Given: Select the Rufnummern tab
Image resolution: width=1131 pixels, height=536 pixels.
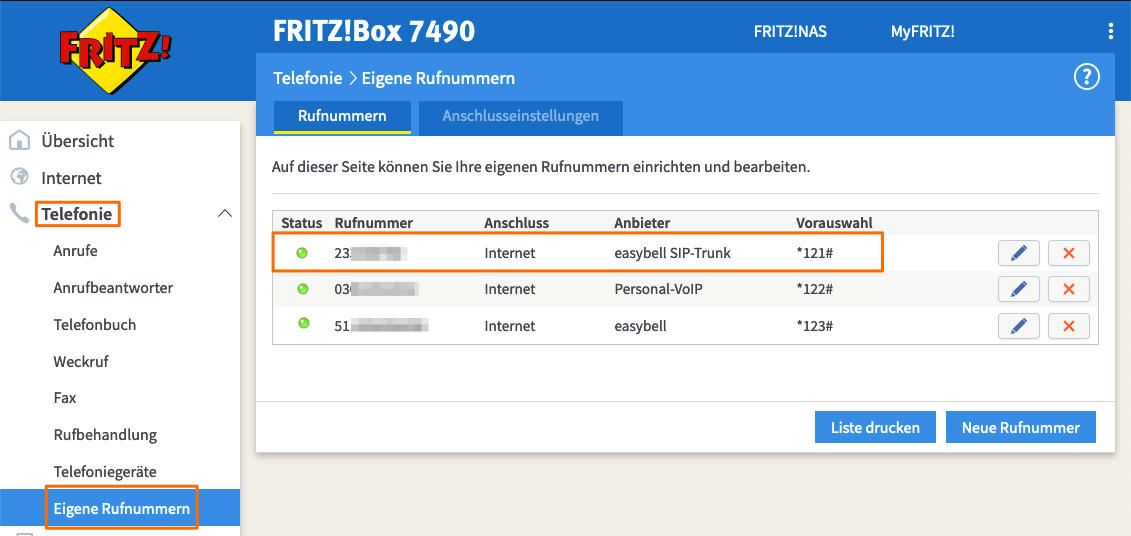Looking at the screenshot, I should [x=342, y=116].
